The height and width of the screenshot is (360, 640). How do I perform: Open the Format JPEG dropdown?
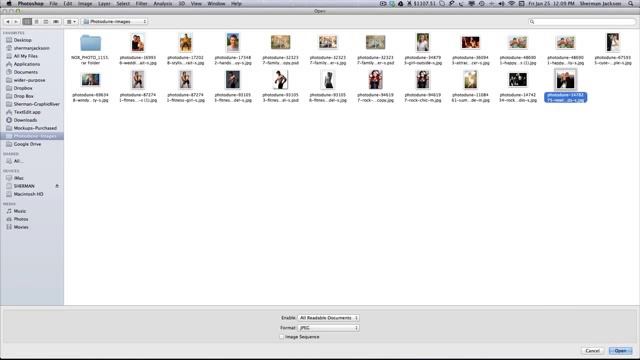(x=328, y=328)
